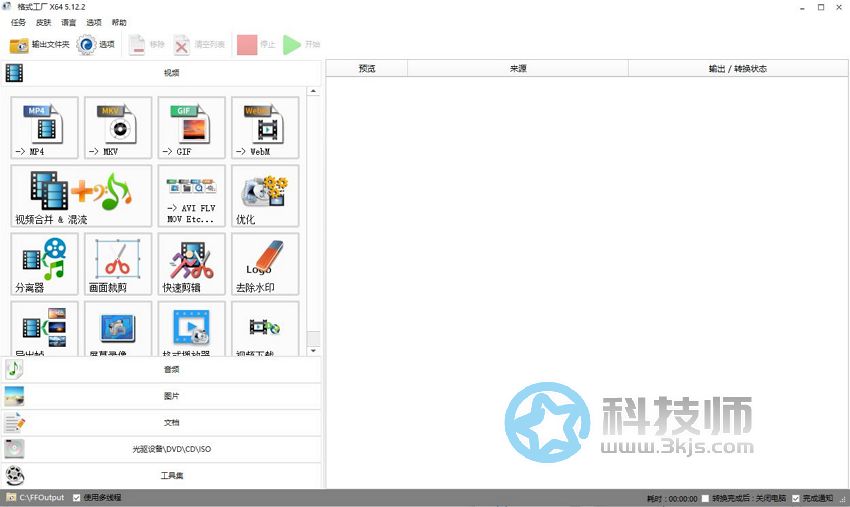Click the 清空列表 clear list button
Screen dimensions: 850x507
tap(199, 44)
